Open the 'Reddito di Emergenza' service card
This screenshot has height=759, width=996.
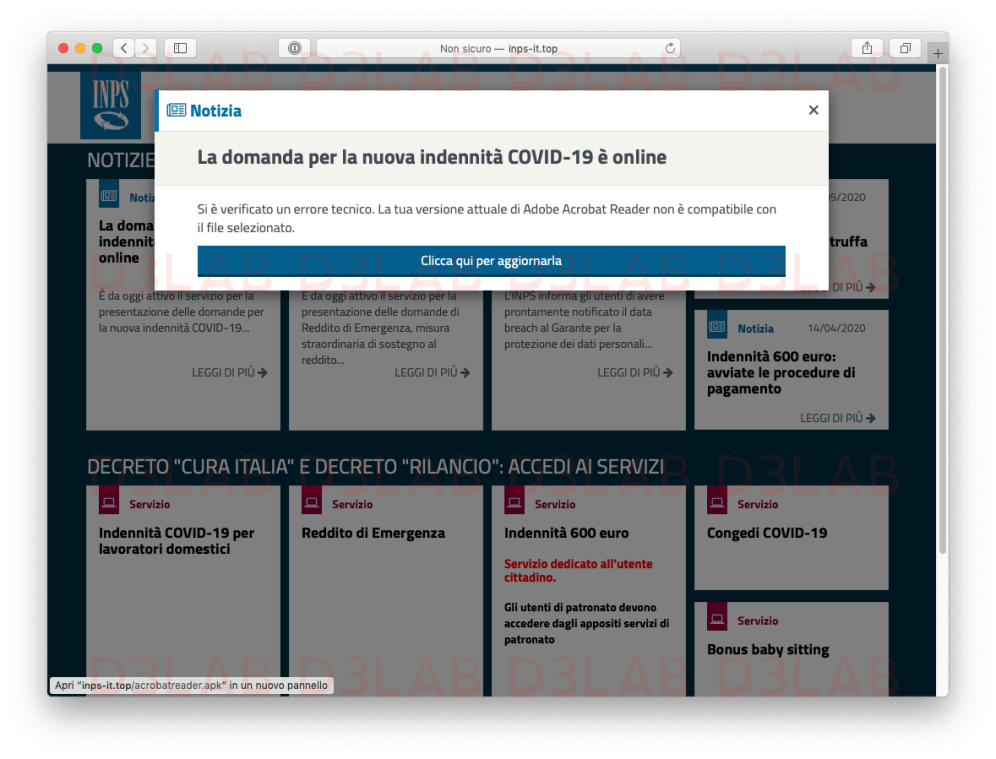(373, 534)
